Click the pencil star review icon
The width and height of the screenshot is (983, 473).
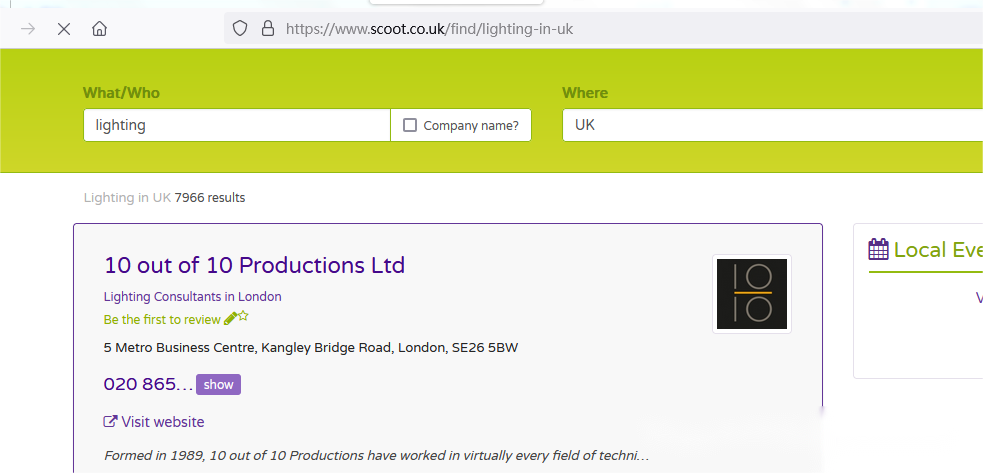click(x=236, y=319)
